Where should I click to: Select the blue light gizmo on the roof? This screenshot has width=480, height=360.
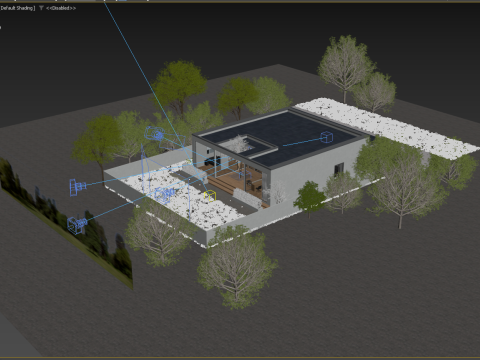pyautogui.click(x=327, y=137)
